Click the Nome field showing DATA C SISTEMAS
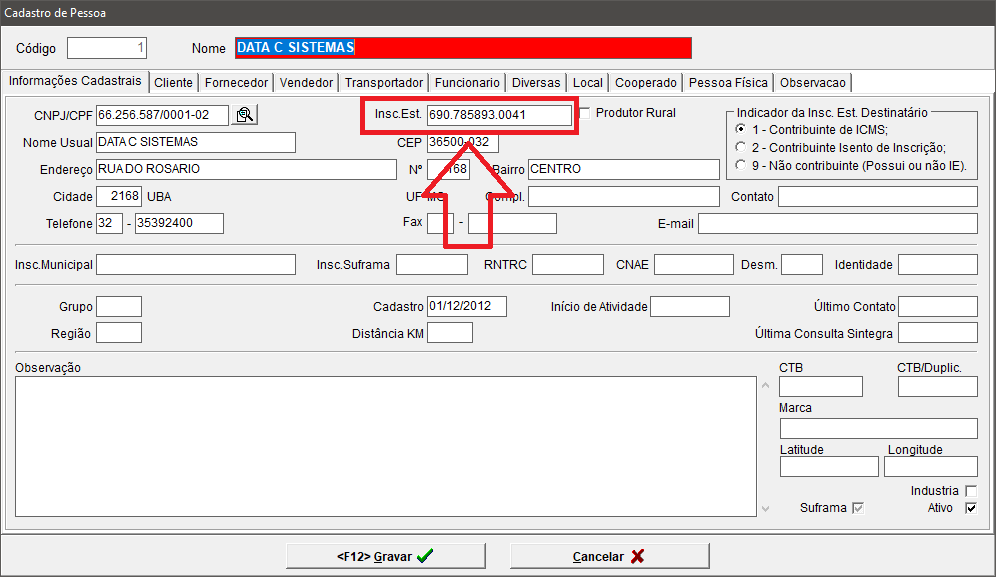996x577 pixels. pyautogui.click(x=463, y=48)
